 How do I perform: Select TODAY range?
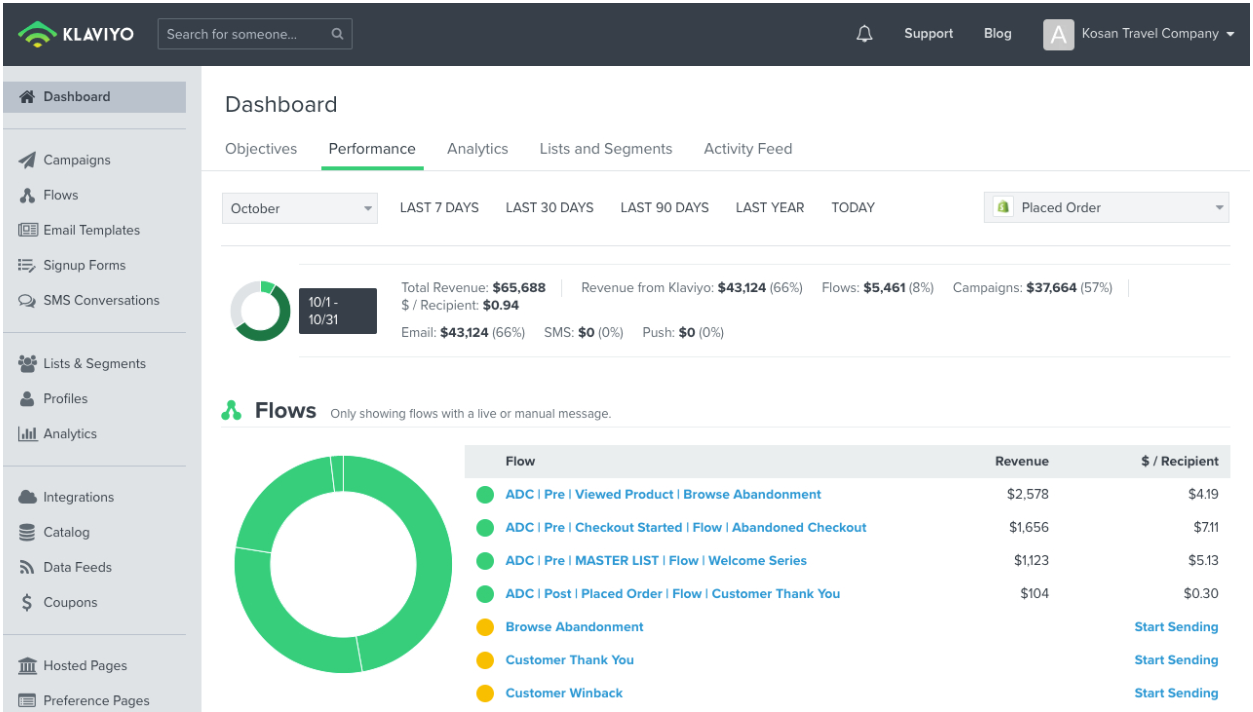point(853,208)
